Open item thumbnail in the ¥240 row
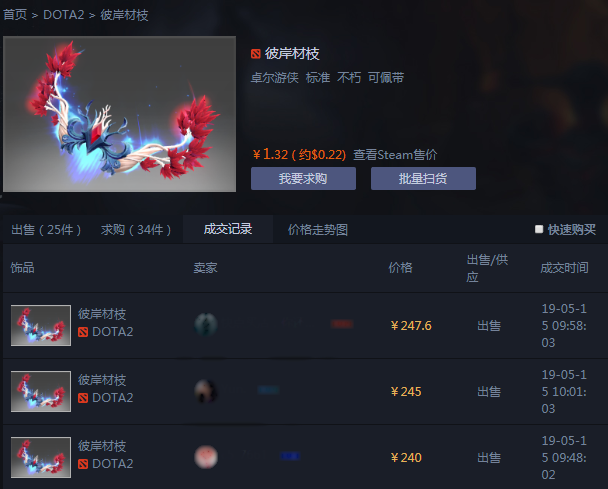Screen dimensions: 608x489 click(41, 457)
